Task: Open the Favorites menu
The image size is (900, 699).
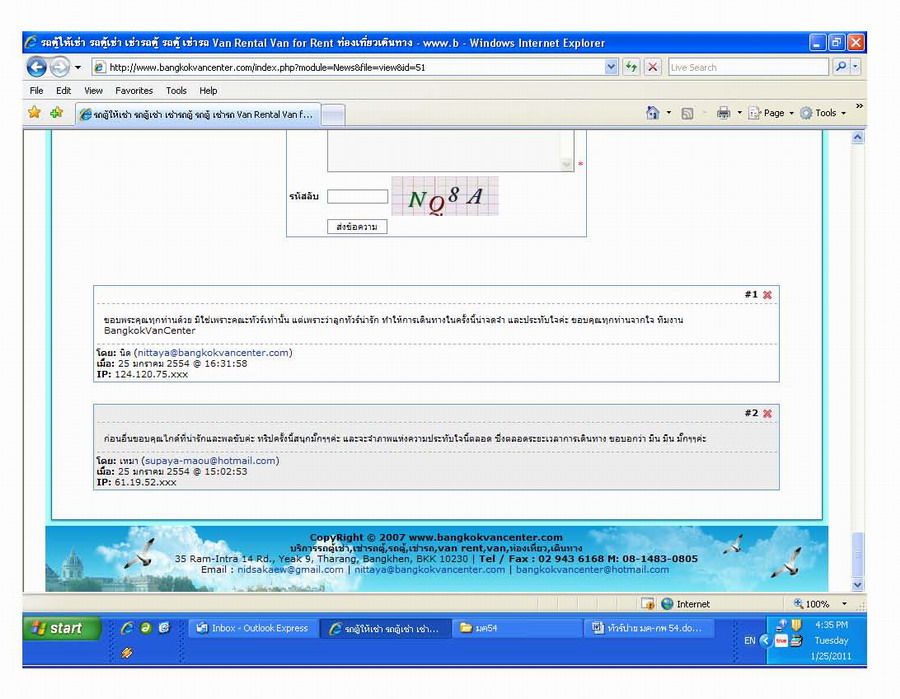Action: [x=134, y=91]
